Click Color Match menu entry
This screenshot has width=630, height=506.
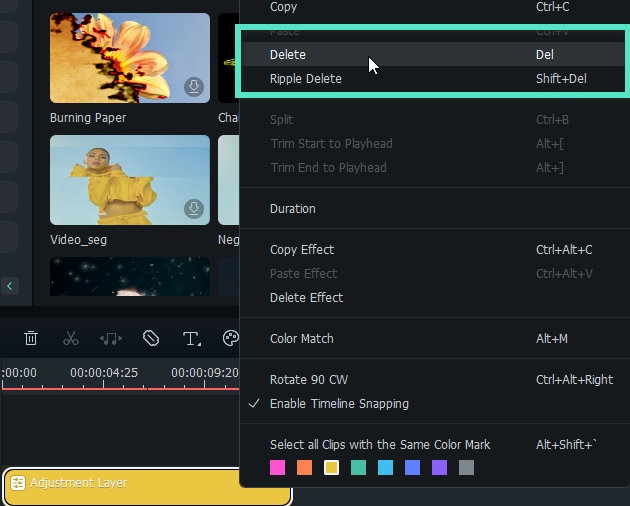pos(435,338)
